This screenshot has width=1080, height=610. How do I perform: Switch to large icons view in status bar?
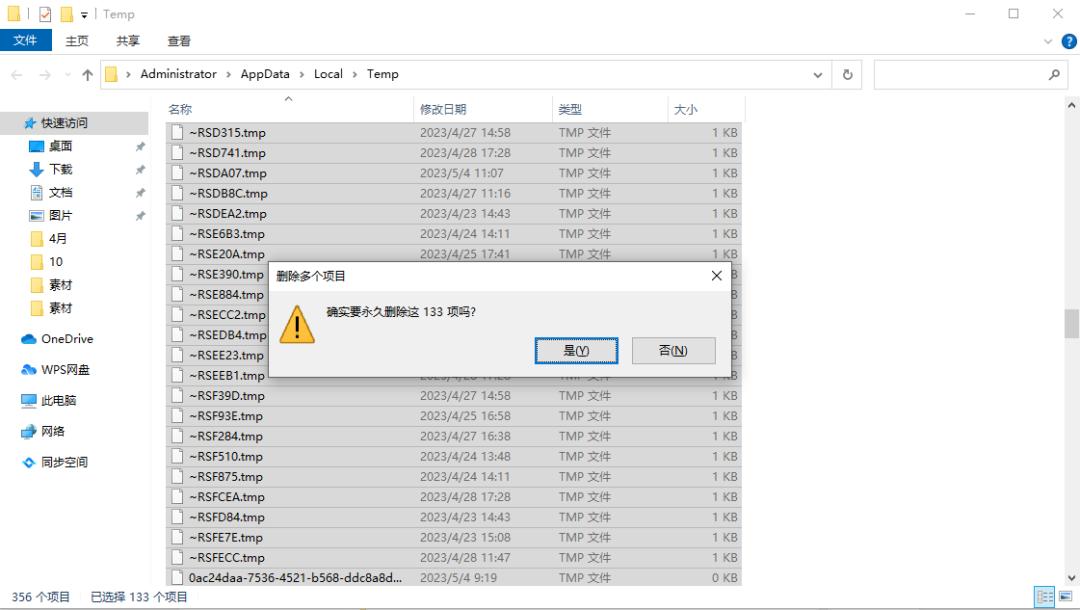(x=1065, y=597)
